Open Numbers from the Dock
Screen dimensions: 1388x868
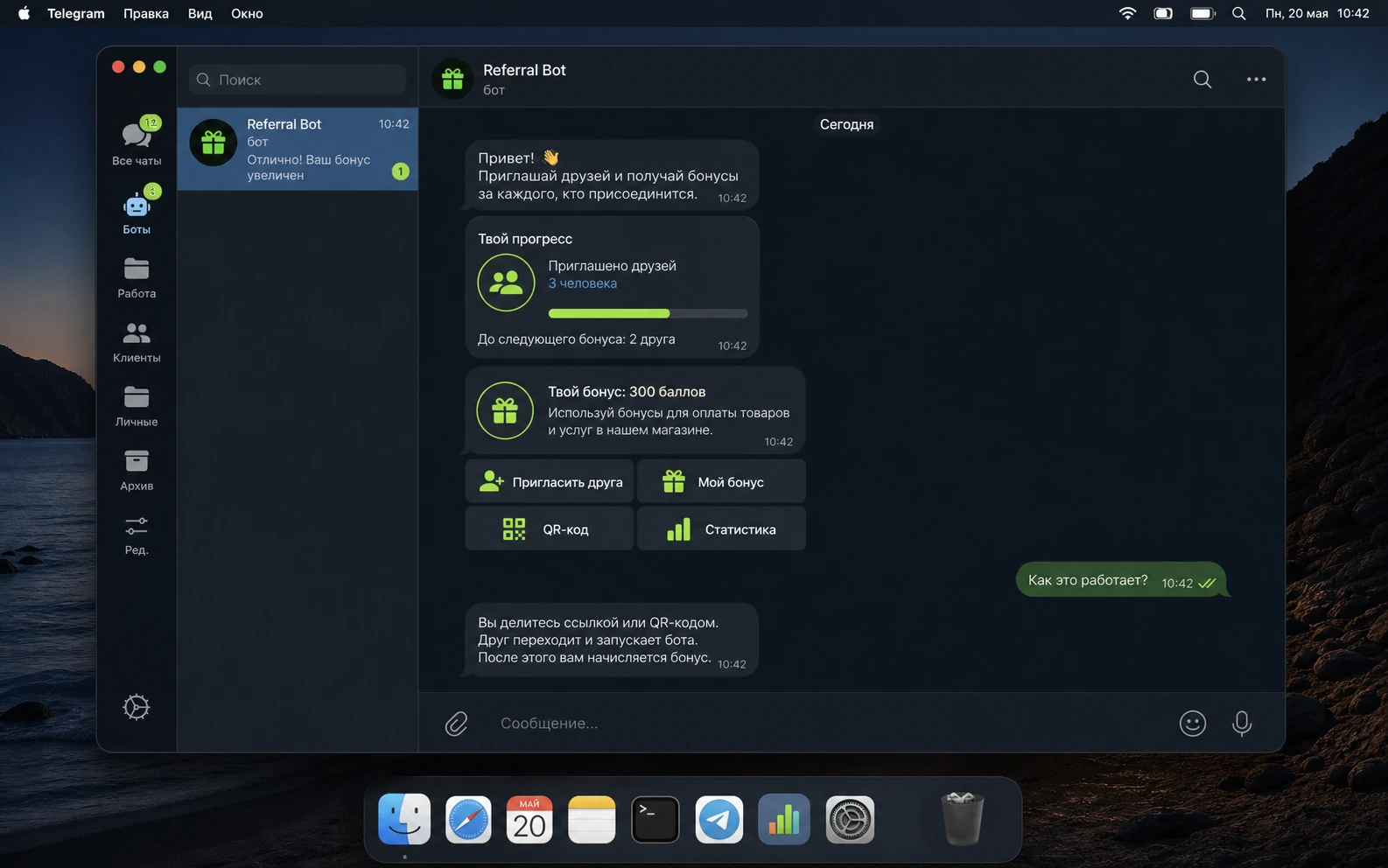[x=784, y=820]
